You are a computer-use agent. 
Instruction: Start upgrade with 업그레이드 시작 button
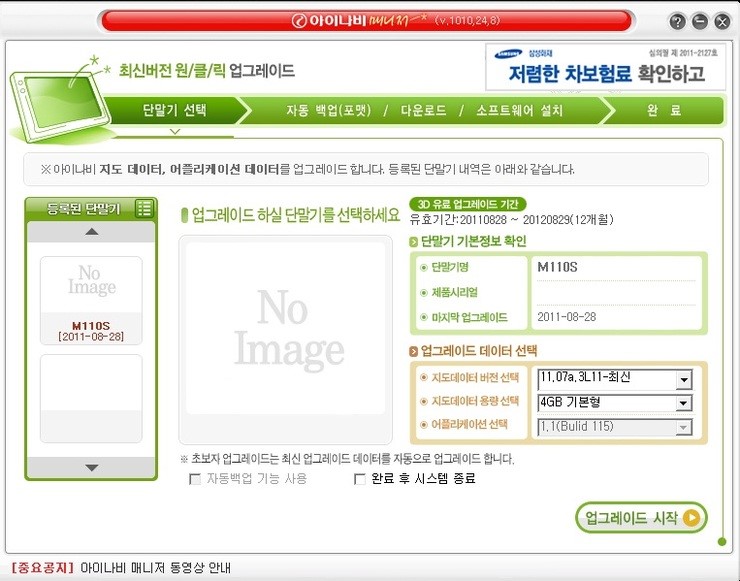pyautogui.click(x=641, y=517)
